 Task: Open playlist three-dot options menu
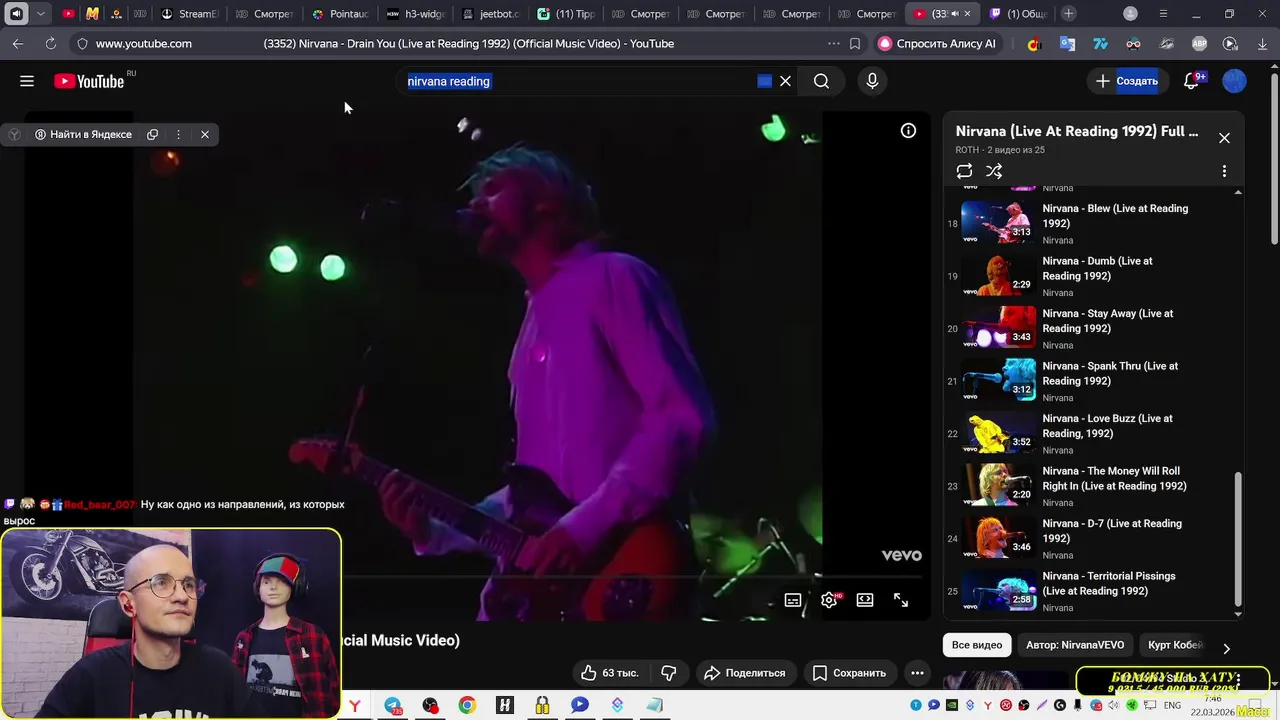tap(1224, 171)
